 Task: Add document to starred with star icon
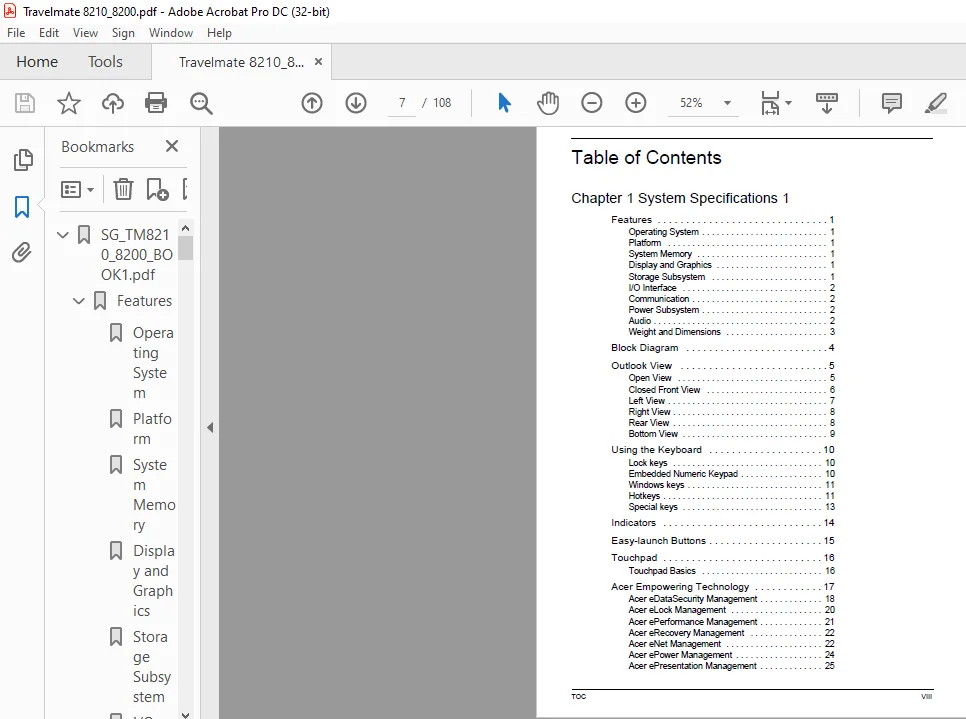pyautogui.click(x=68, y=103)
